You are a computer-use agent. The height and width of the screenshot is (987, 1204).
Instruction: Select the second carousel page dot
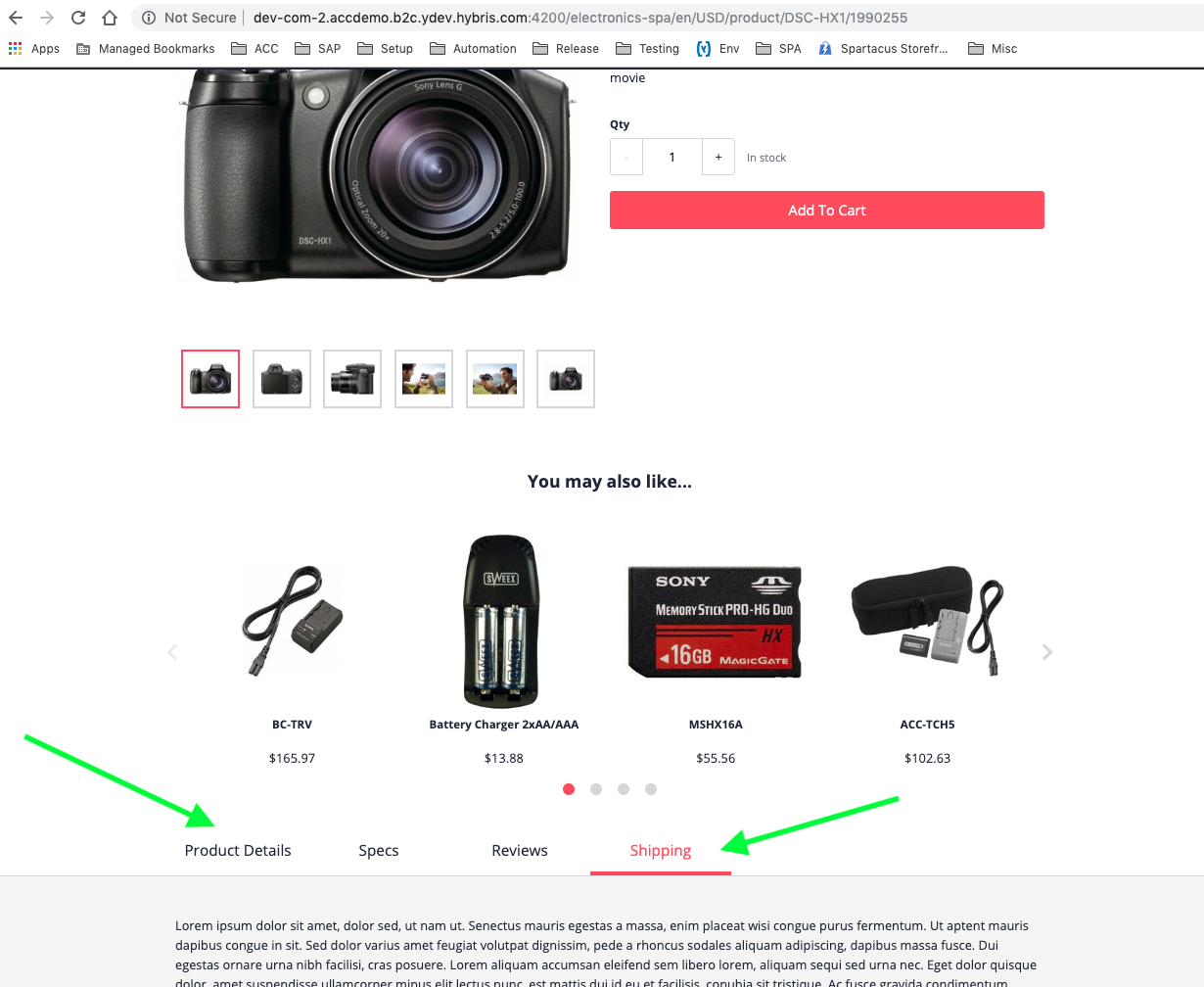coord(596,789)
